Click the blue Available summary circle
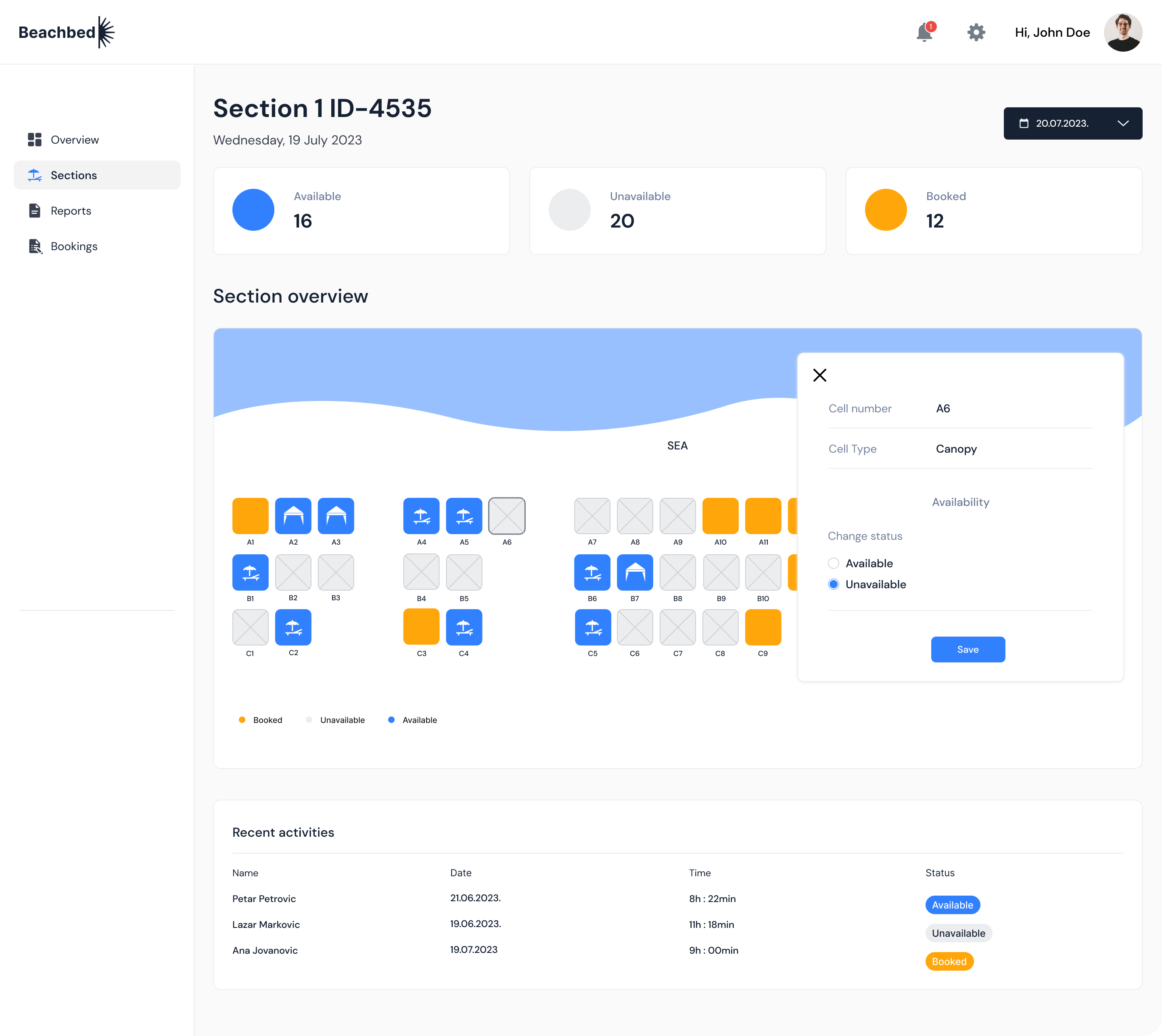Screen dimensions: 1162x1036 coord(253,210)
